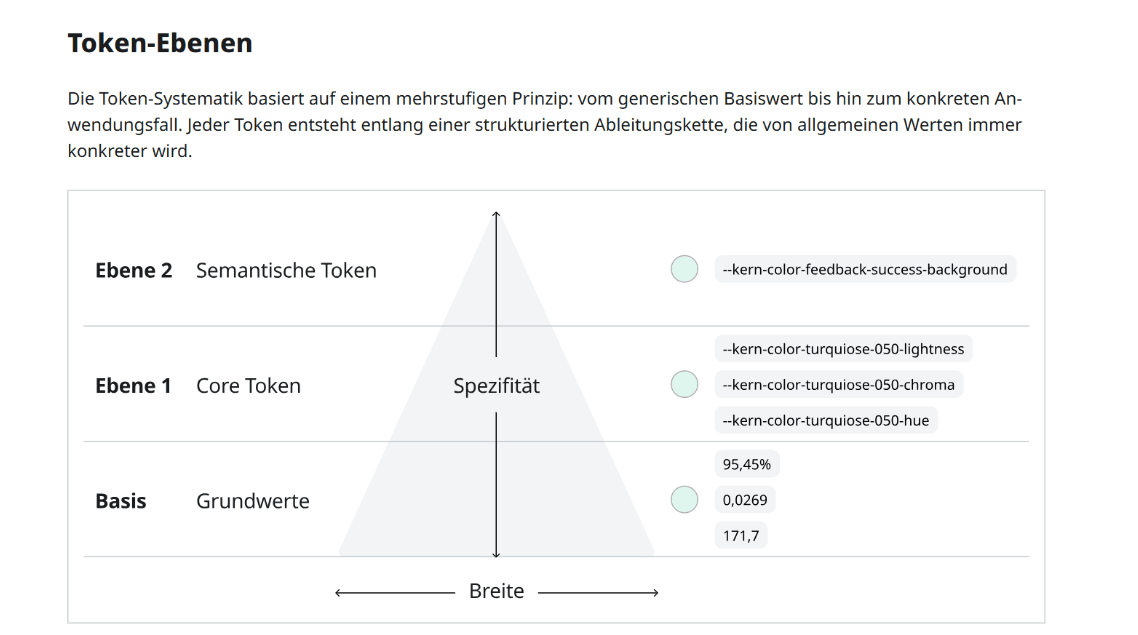Click the Ebene 2 label
Screen dimensions: 1138x635
click(x=134, y=270)
